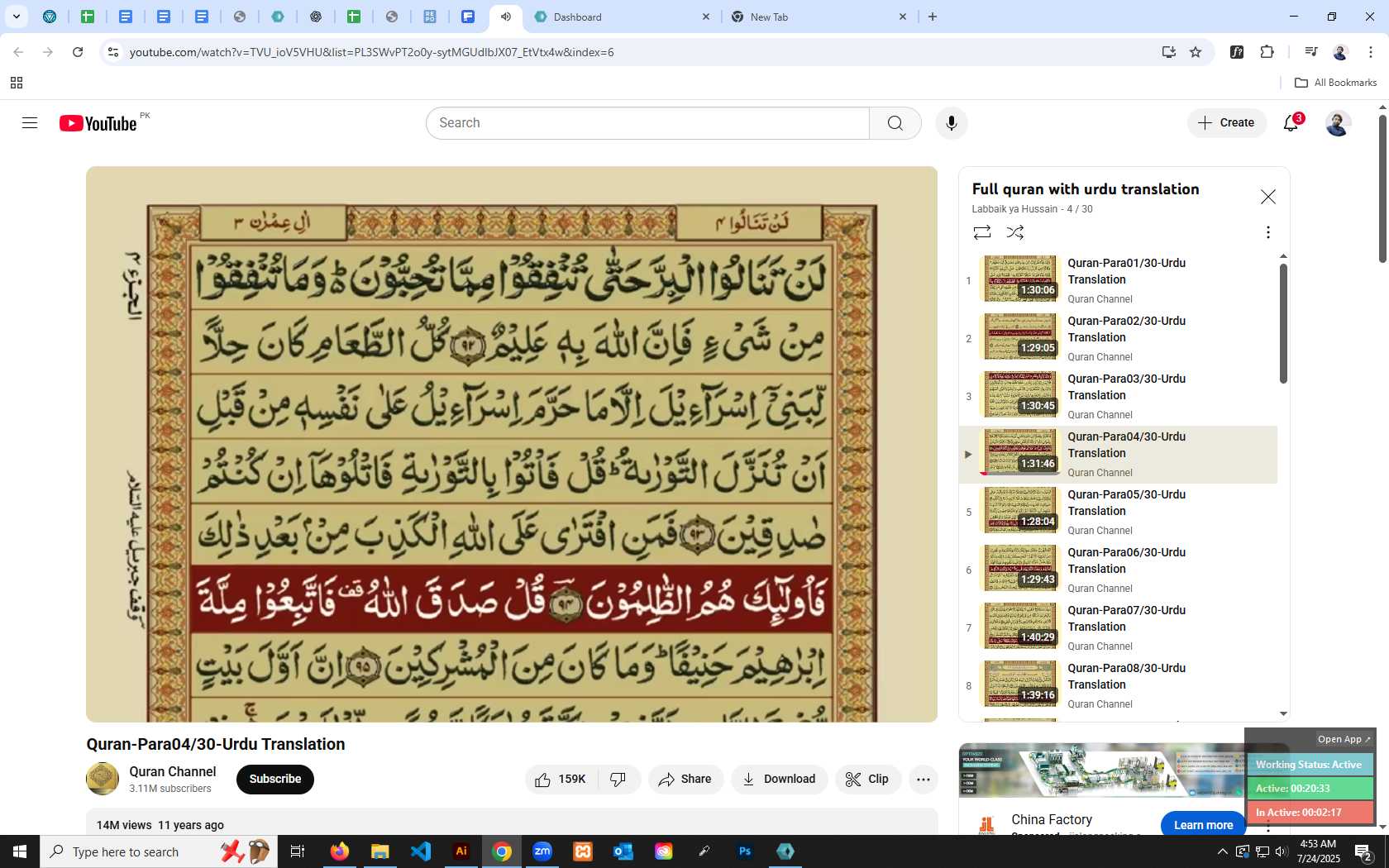Bookmark this page with the star
1389x868 pixels.
[1196, 52]
